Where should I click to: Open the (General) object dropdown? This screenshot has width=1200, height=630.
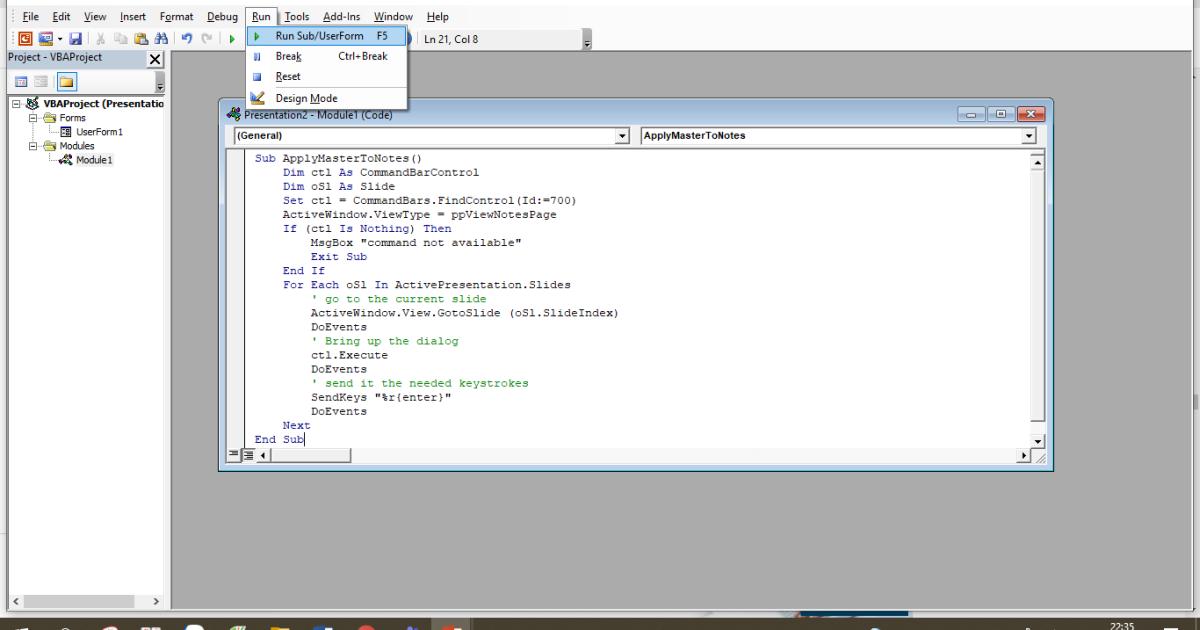(x=623, y=136)
